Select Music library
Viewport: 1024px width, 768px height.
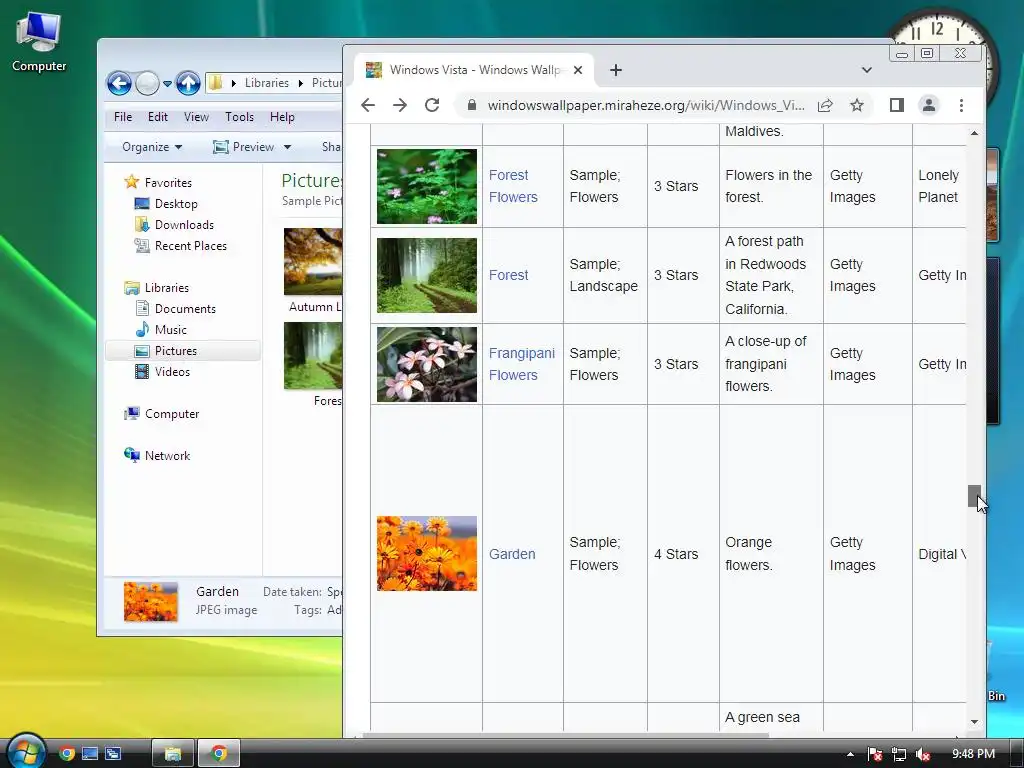170,330
